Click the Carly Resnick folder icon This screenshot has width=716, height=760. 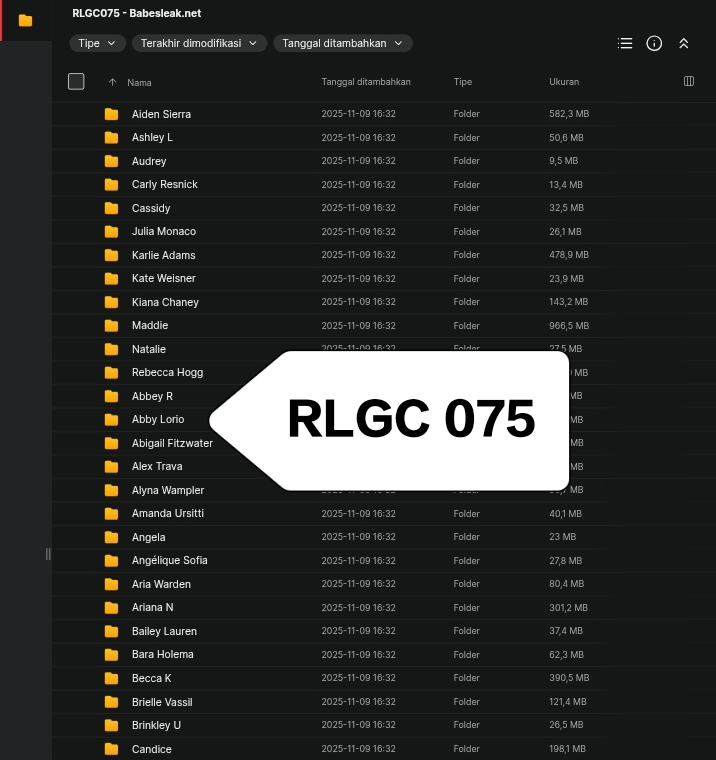(111, 185)
